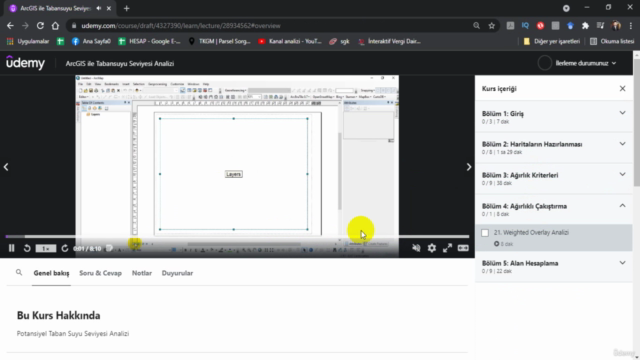
Task: Open TKGM | Parsel Sorg... bookmark
Action: pos(220,41)
